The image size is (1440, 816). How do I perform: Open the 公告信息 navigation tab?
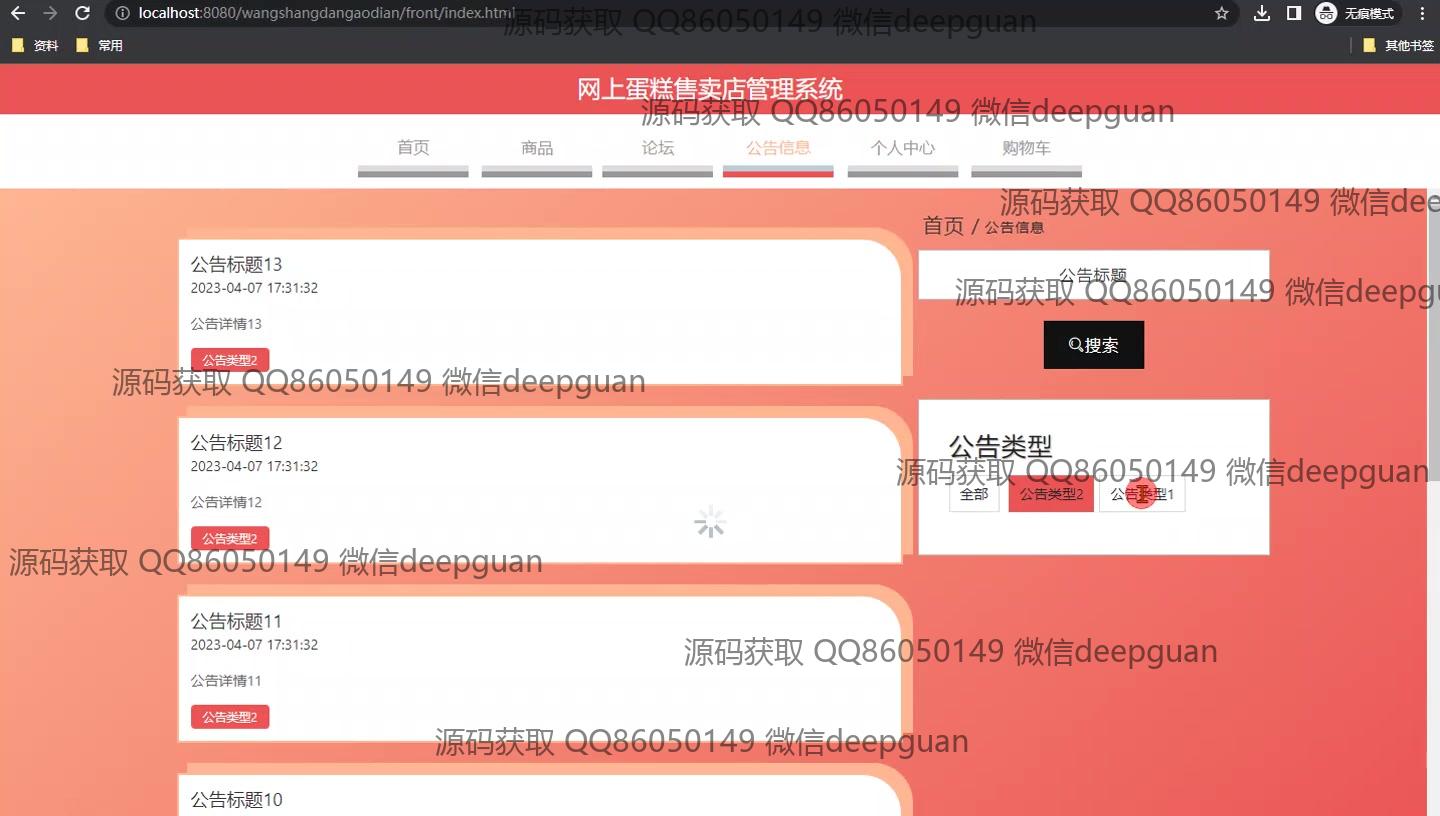[x=778, y=148]
